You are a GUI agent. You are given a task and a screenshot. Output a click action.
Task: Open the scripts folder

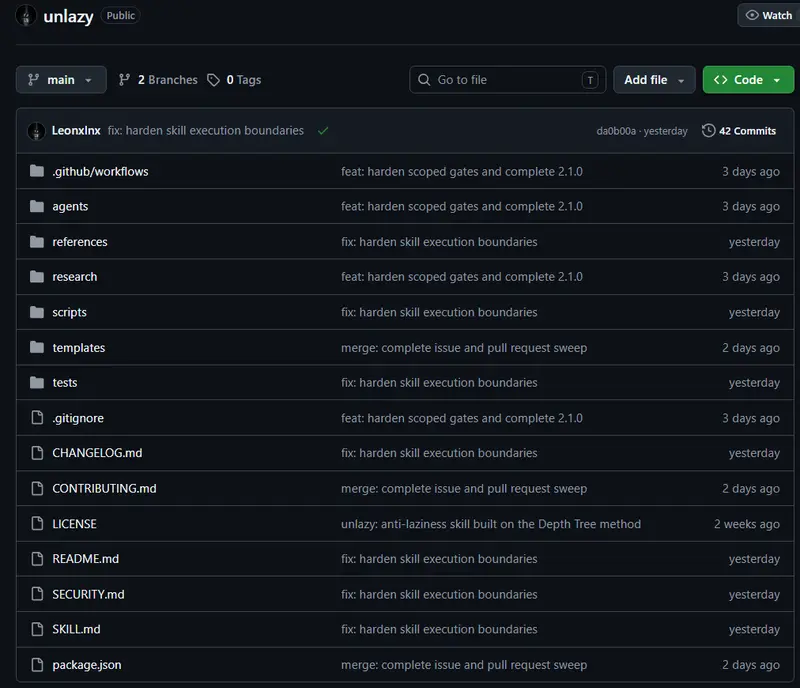click(x=69, y=312)
